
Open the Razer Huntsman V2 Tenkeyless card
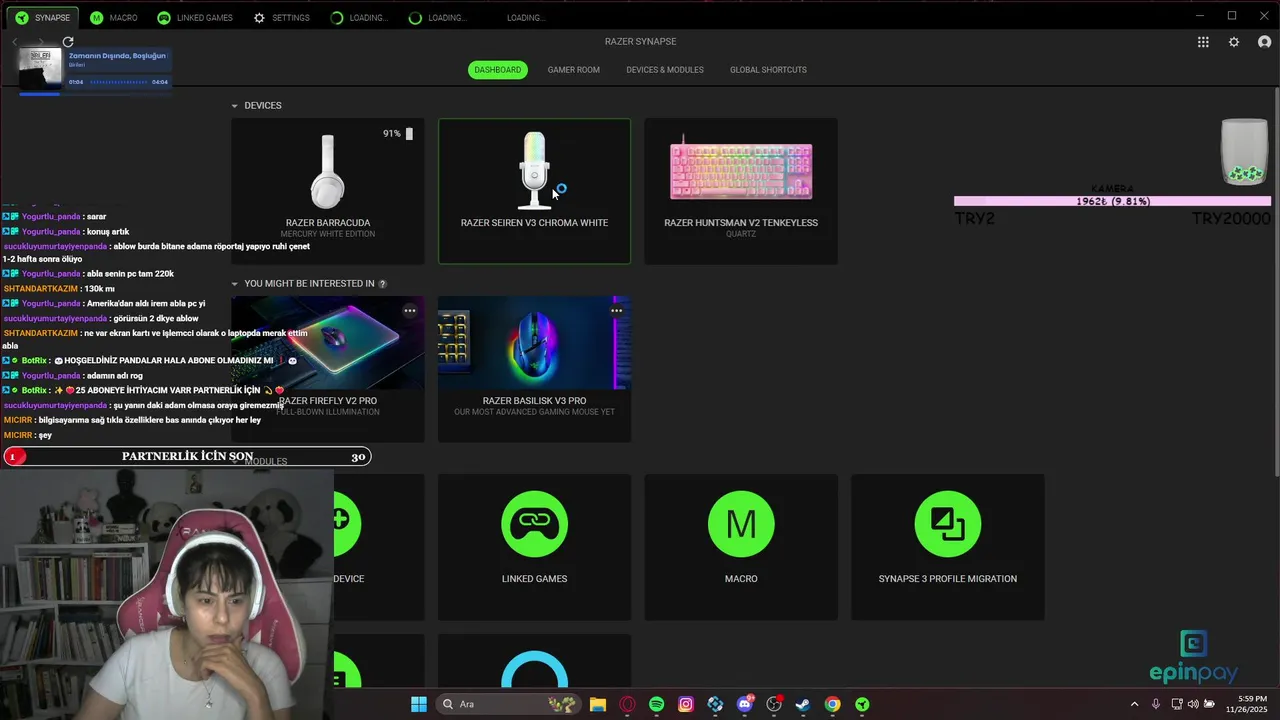point(741,191)
